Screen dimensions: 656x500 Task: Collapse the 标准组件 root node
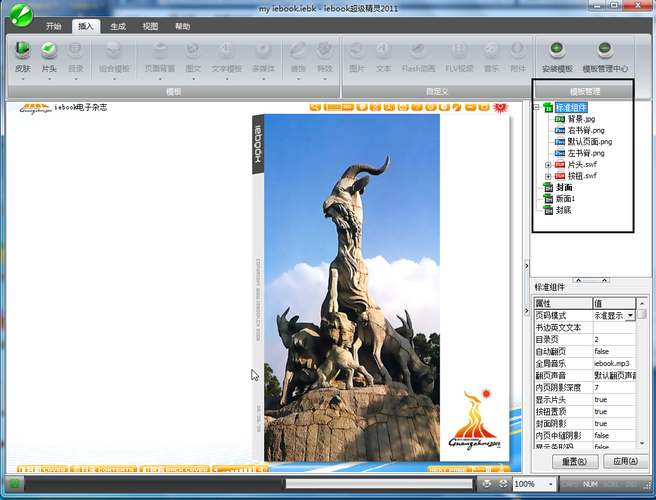(537, 107)
